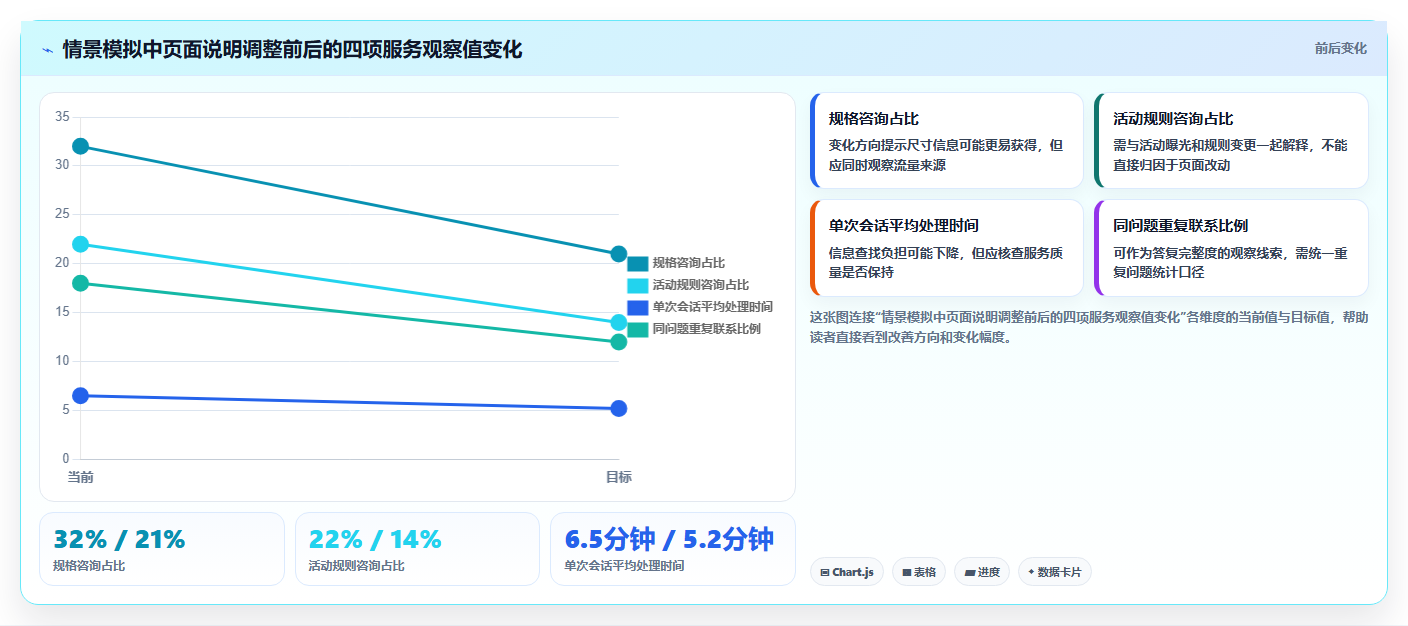The width and height of the screenshot is (1408, 626).
Task: Click the 10 tick on the y-axis
Action: pos(62,361)
